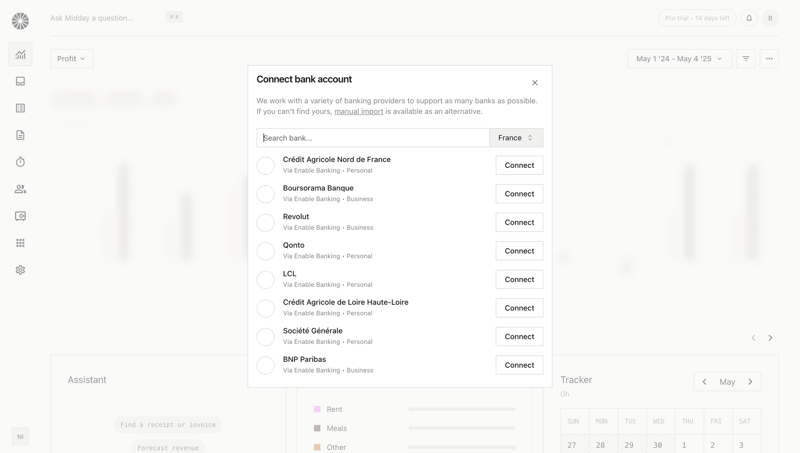Connect Qonto account

(519, 251)
